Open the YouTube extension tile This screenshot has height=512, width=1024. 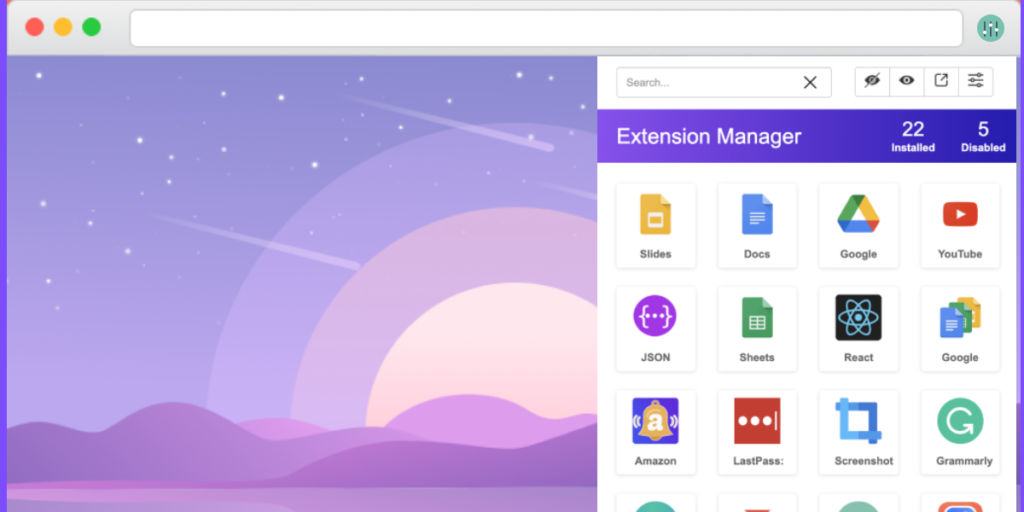click(960, 225)
